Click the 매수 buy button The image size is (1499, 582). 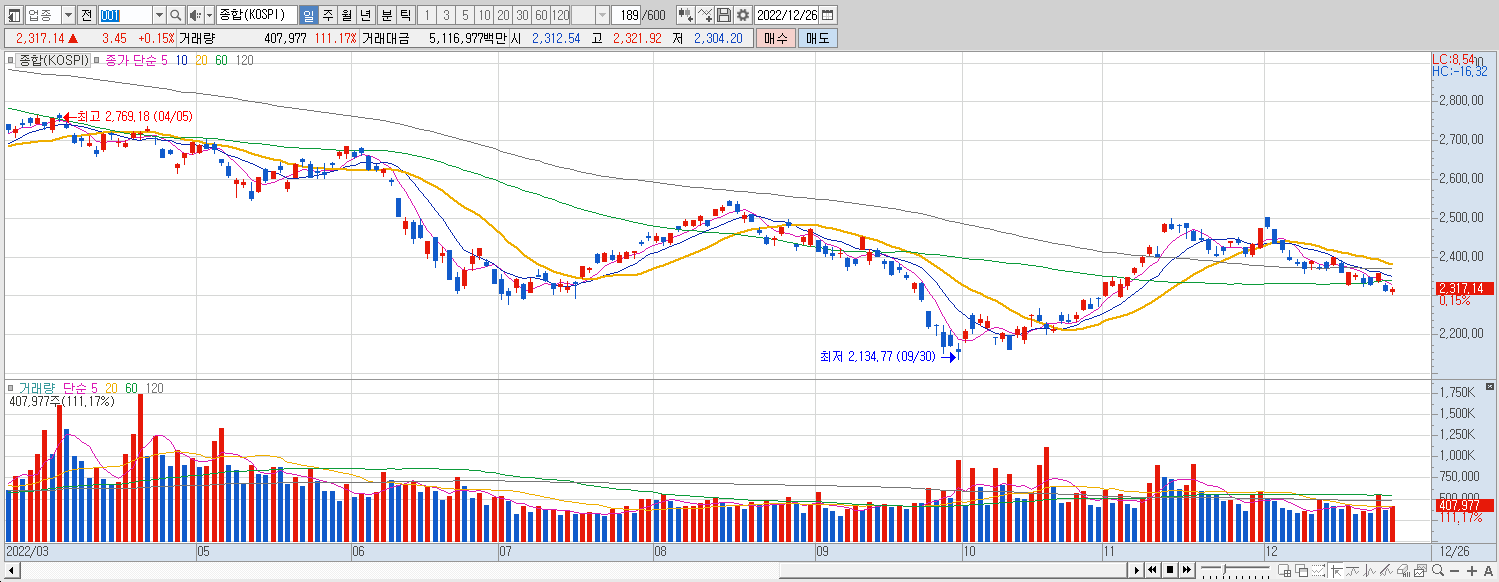tap(776, 38)
